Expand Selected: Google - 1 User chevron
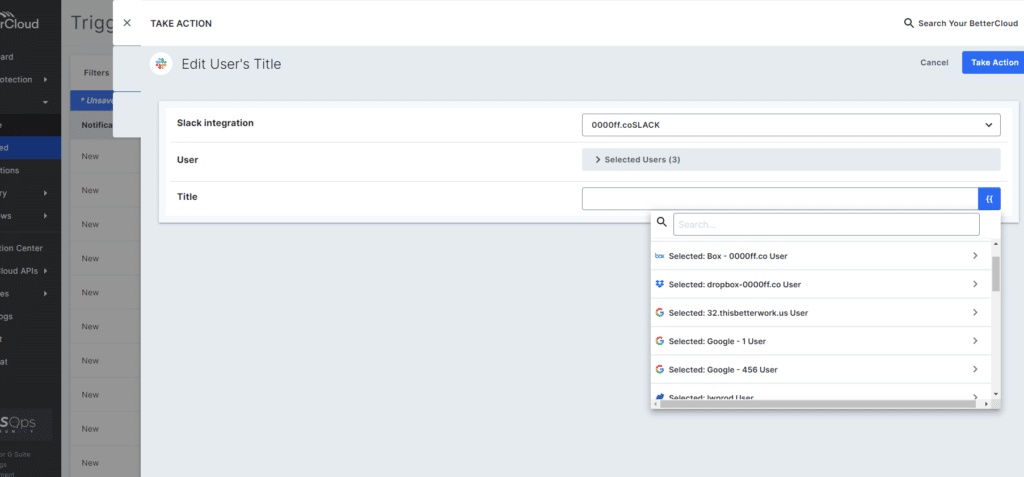 [x=975, y=340]
